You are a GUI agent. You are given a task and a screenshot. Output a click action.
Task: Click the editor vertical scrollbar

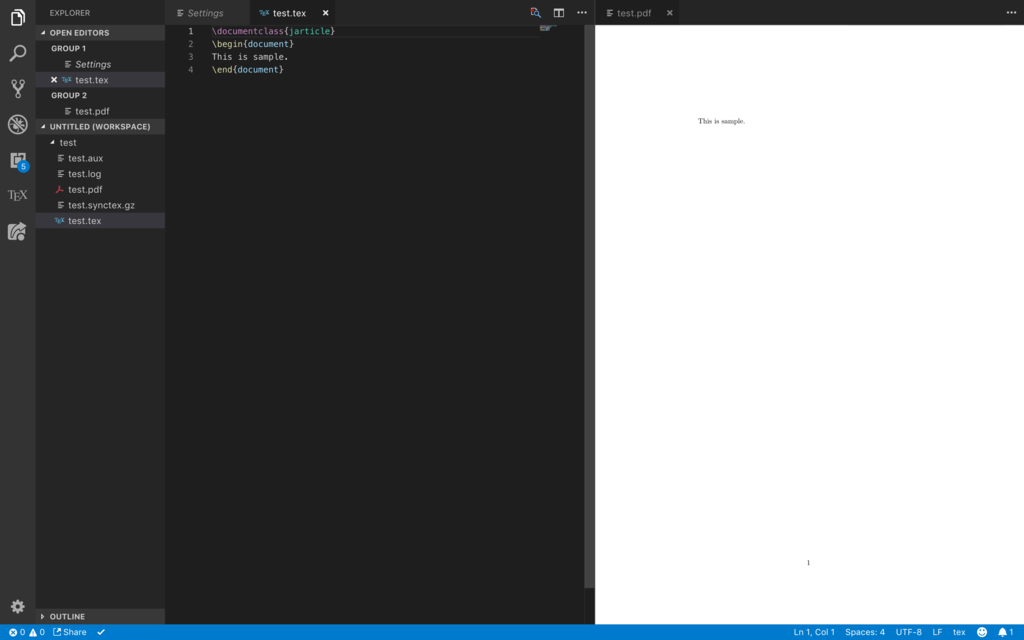(x=589, y=307)
